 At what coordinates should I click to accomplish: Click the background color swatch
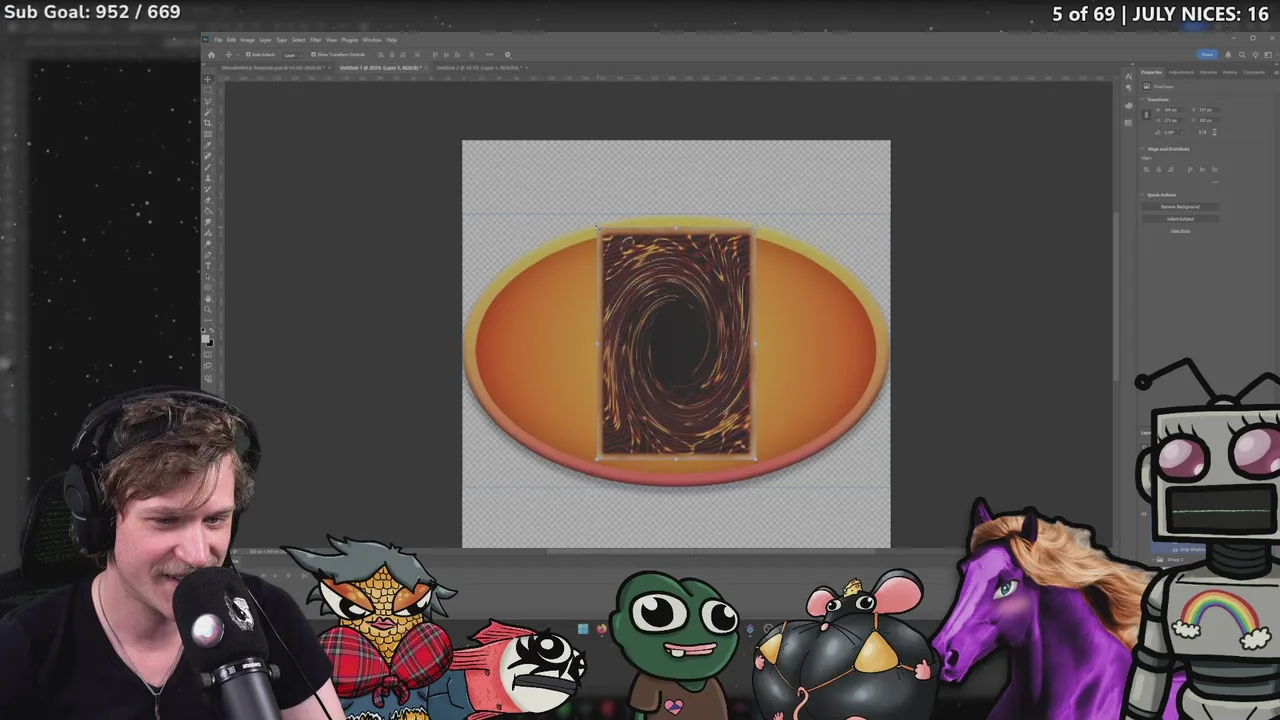pyautogui.click(x=210, y=344)
